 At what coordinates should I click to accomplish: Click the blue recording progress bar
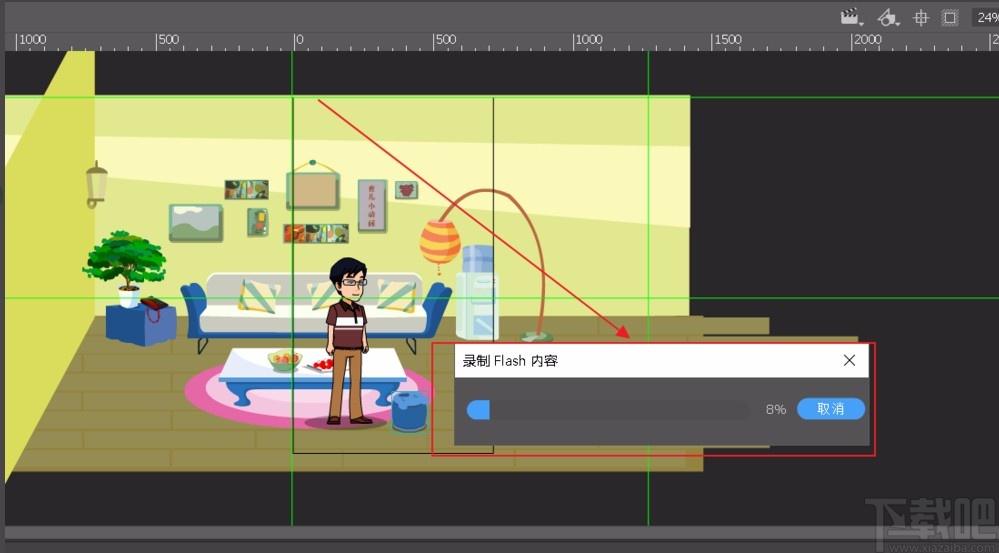[608, 410]
